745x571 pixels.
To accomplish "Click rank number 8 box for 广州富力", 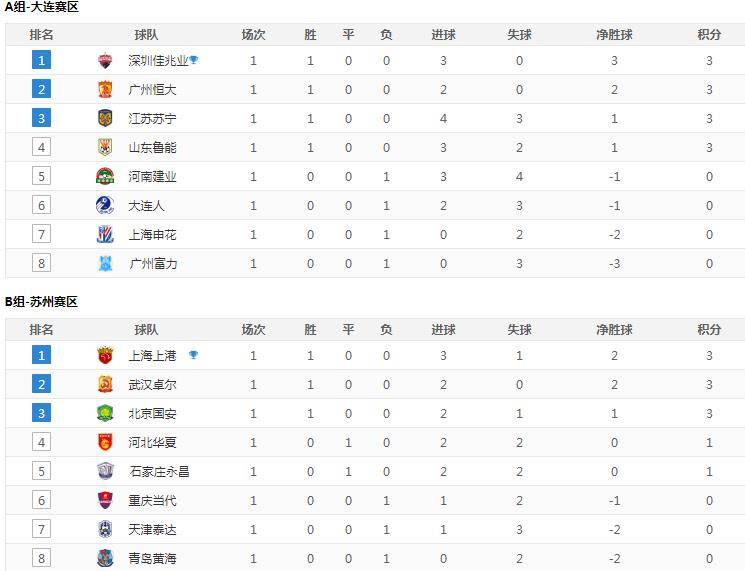I will coord(41,263).
